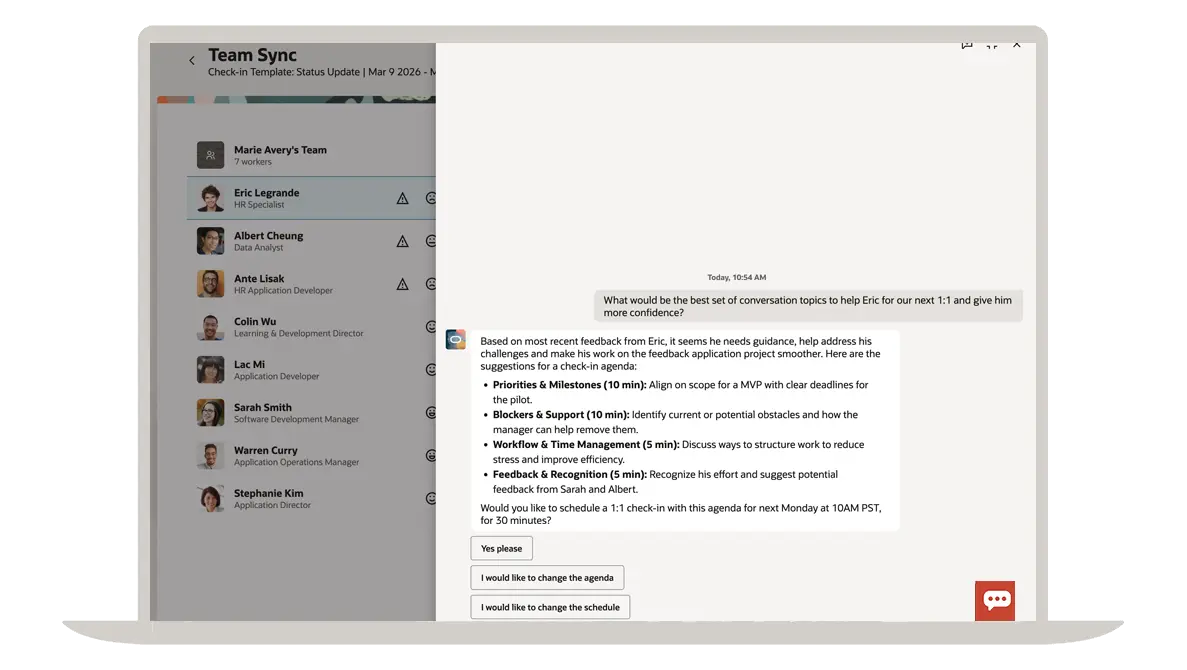Viewport: 1187px width, 670px height.
Task: Click the warning icon for Ante Lisak
Action: pyautogui.click(x=402, y=285)
